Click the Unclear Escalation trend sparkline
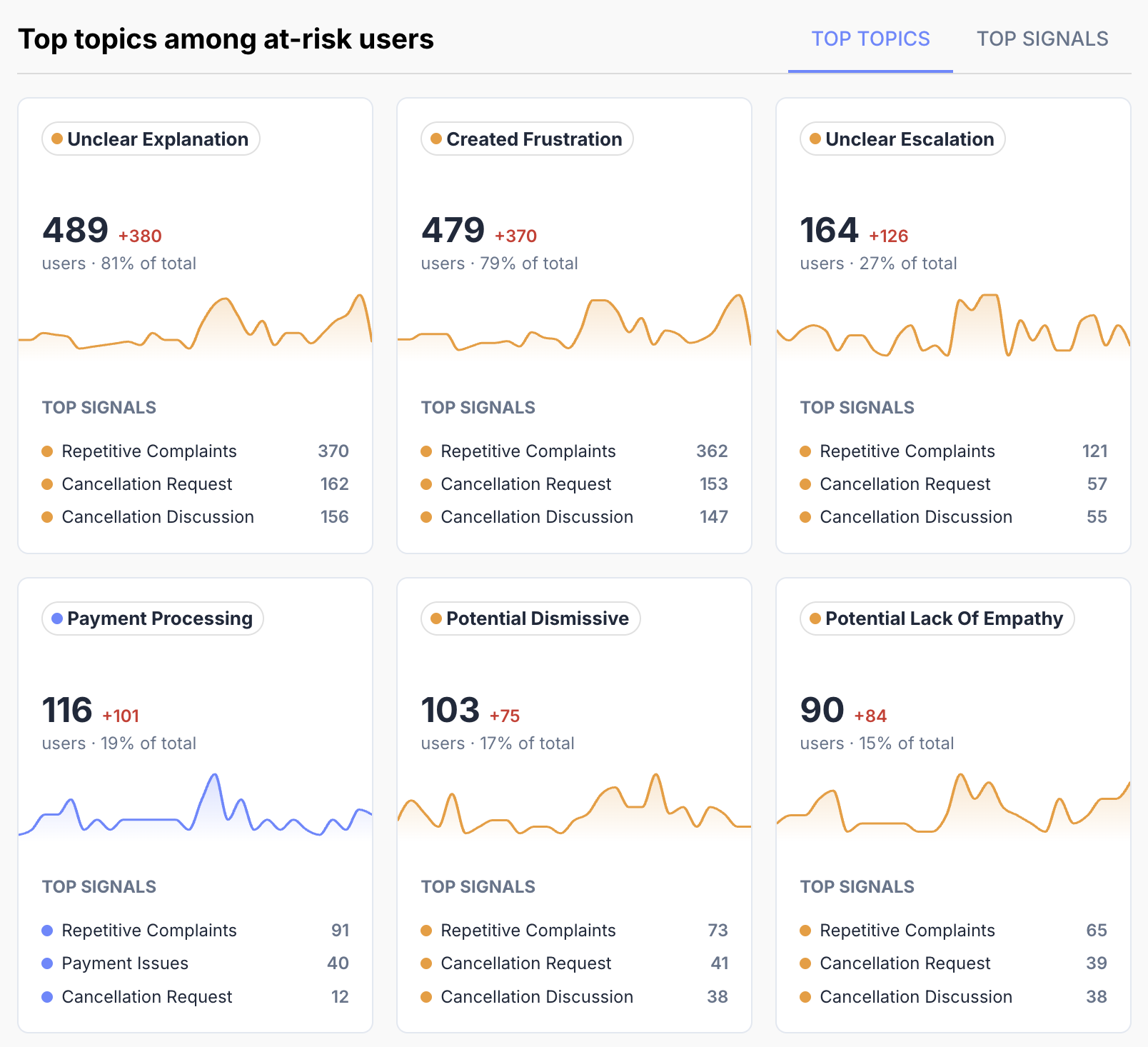1148x1047 pixels. coord(953,326)
